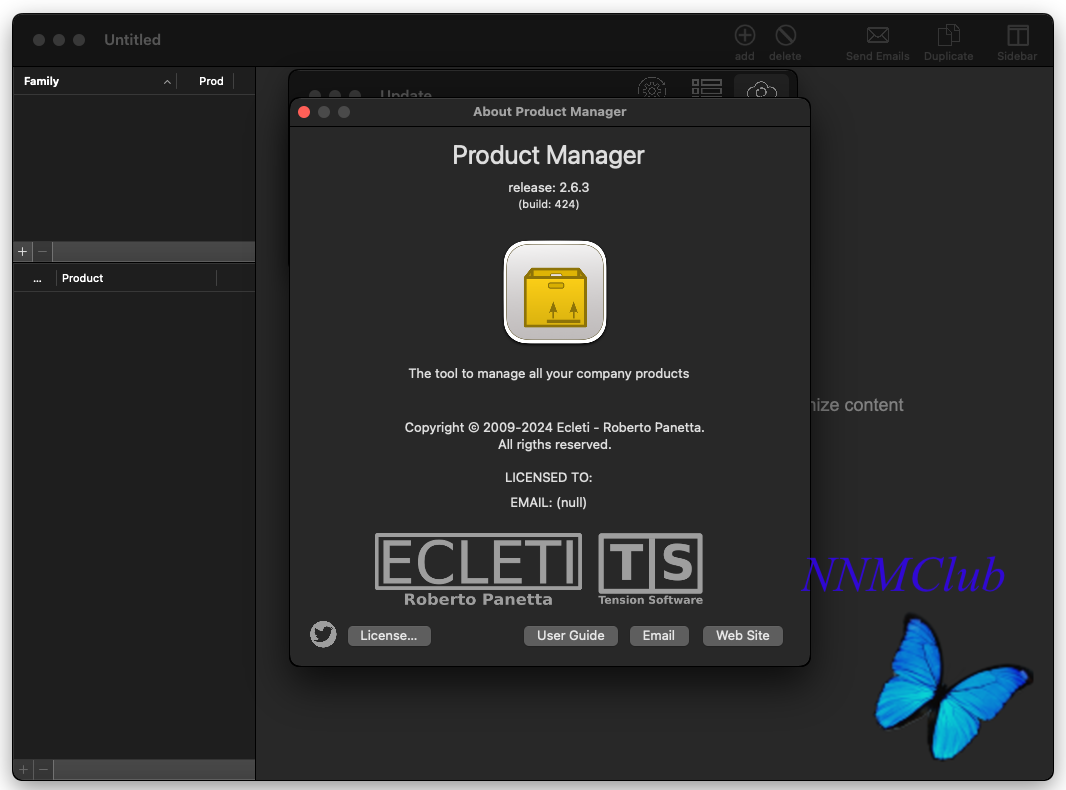Click the delete toolbar icon

(785, 35)
